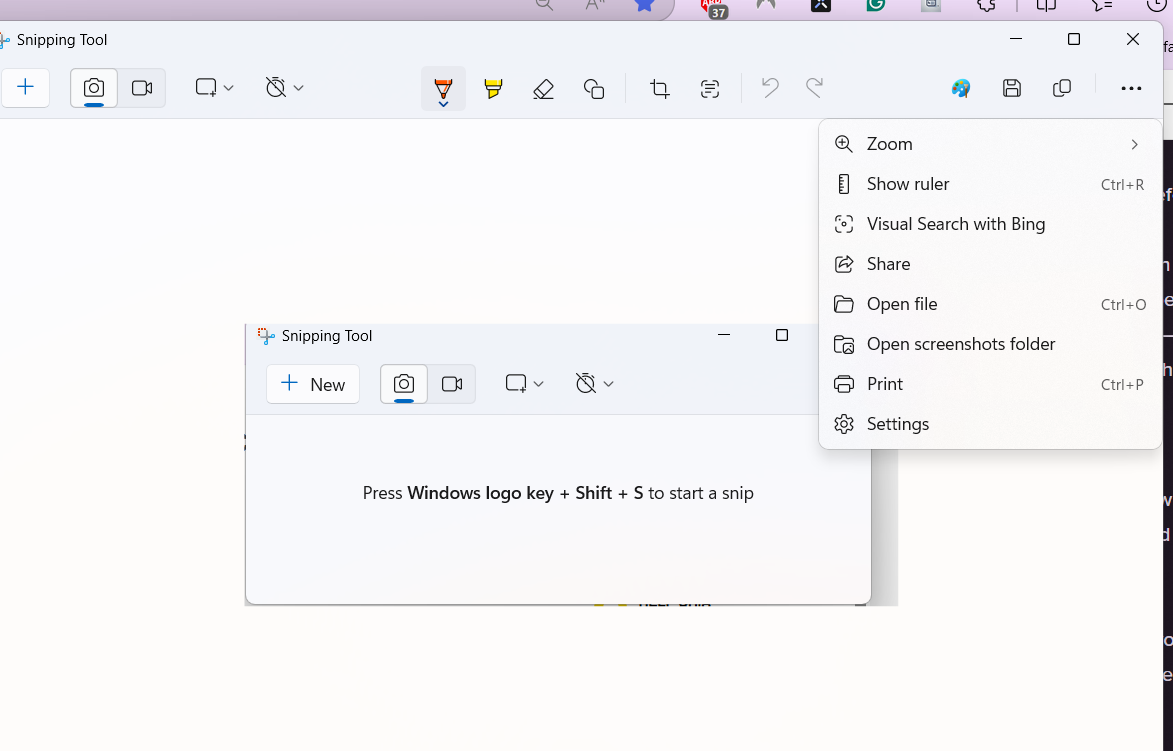Undo the last edit

pyautogui.click(x=770, y=88)
